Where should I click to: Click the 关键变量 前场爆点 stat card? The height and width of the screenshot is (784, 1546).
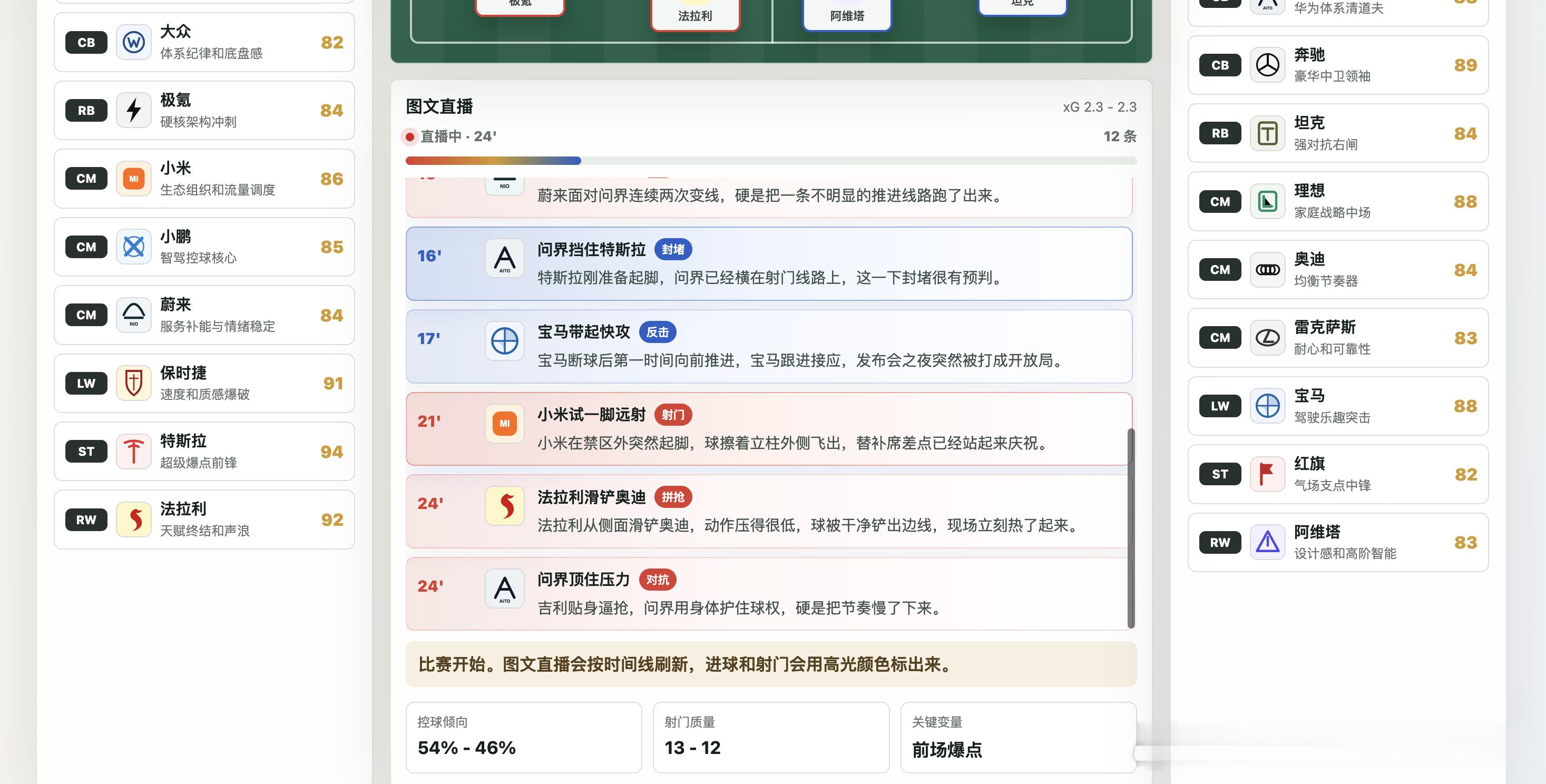1018,737
